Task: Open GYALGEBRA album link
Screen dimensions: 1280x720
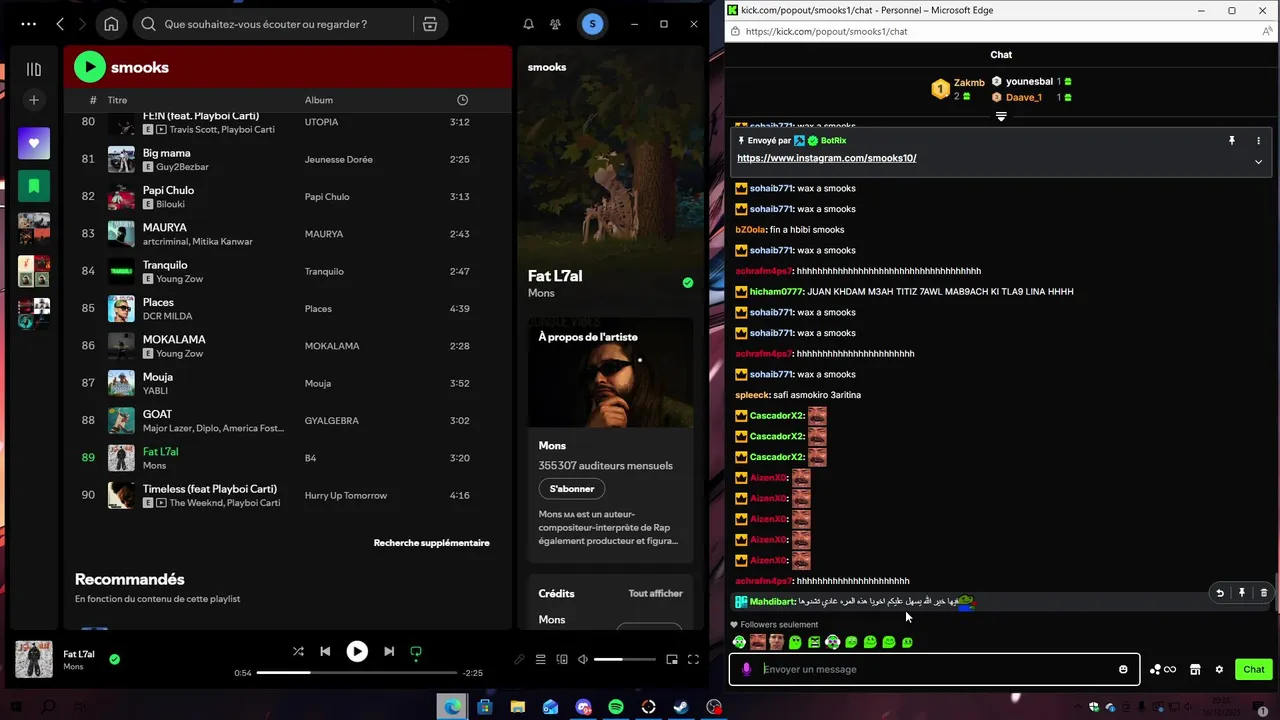Action: click(331, 421)
